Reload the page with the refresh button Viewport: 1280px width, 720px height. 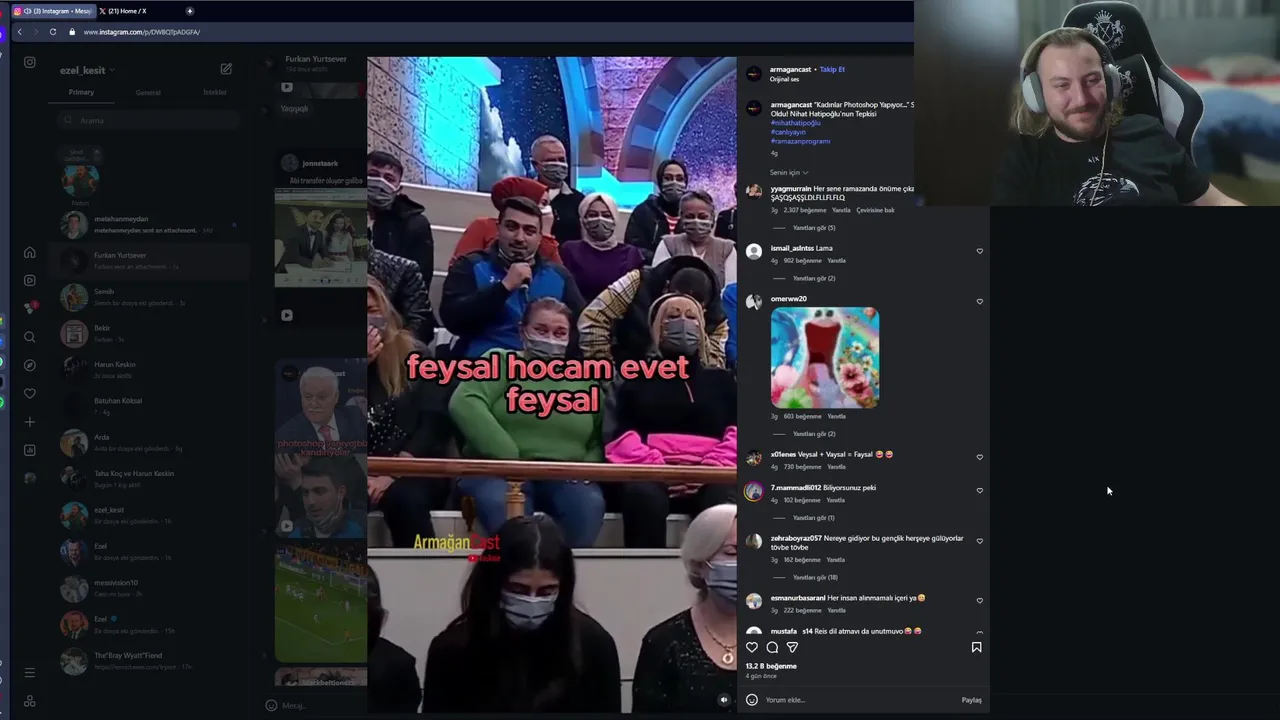[53, 32]
